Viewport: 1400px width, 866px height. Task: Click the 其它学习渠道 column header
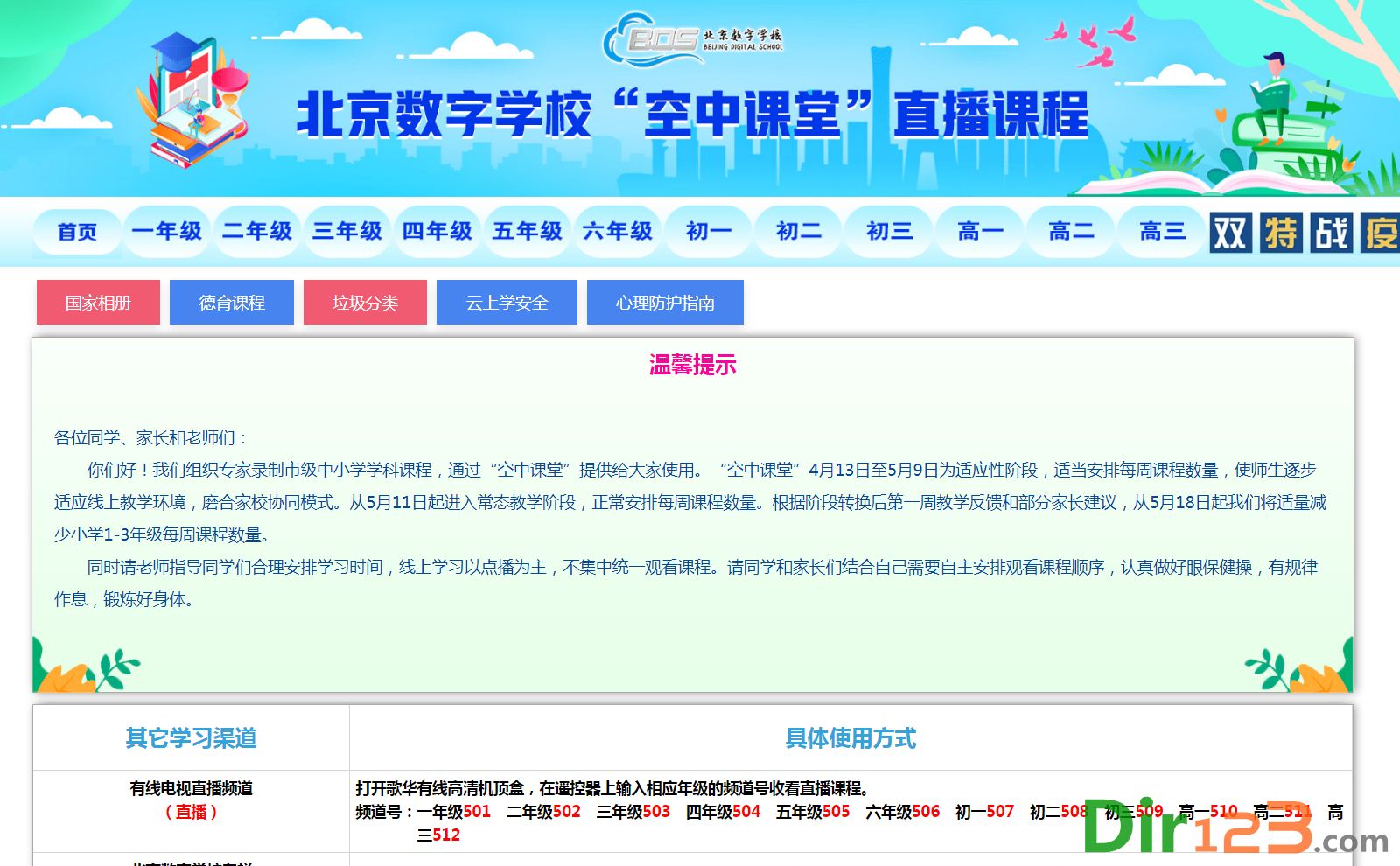[x=191, y=738]
